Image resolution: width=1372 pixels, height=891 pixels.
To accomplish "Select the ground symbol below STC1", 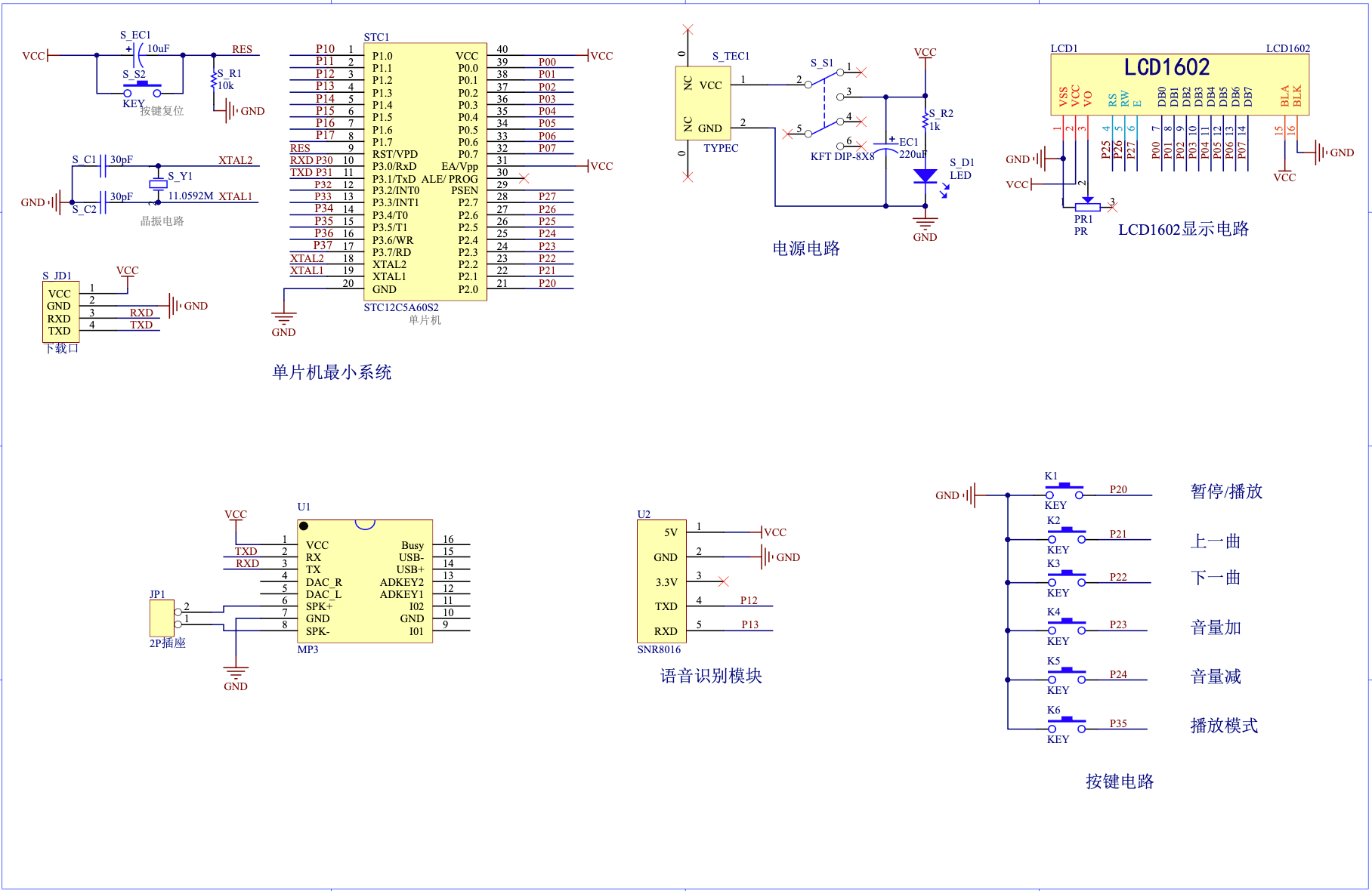I will pyautogui.click(x=283, y=317).
